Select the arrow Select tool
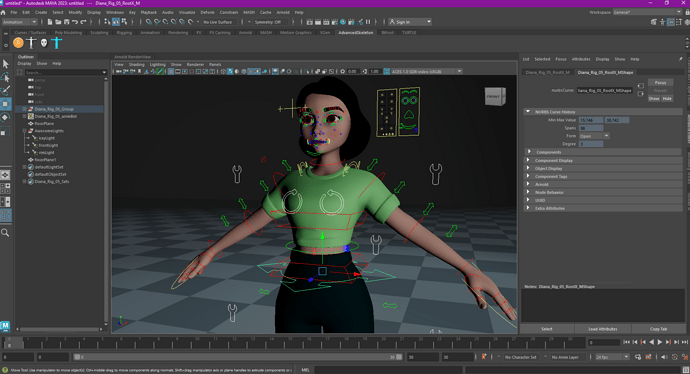Screen dimensions: 690x374 pos(6,64)
